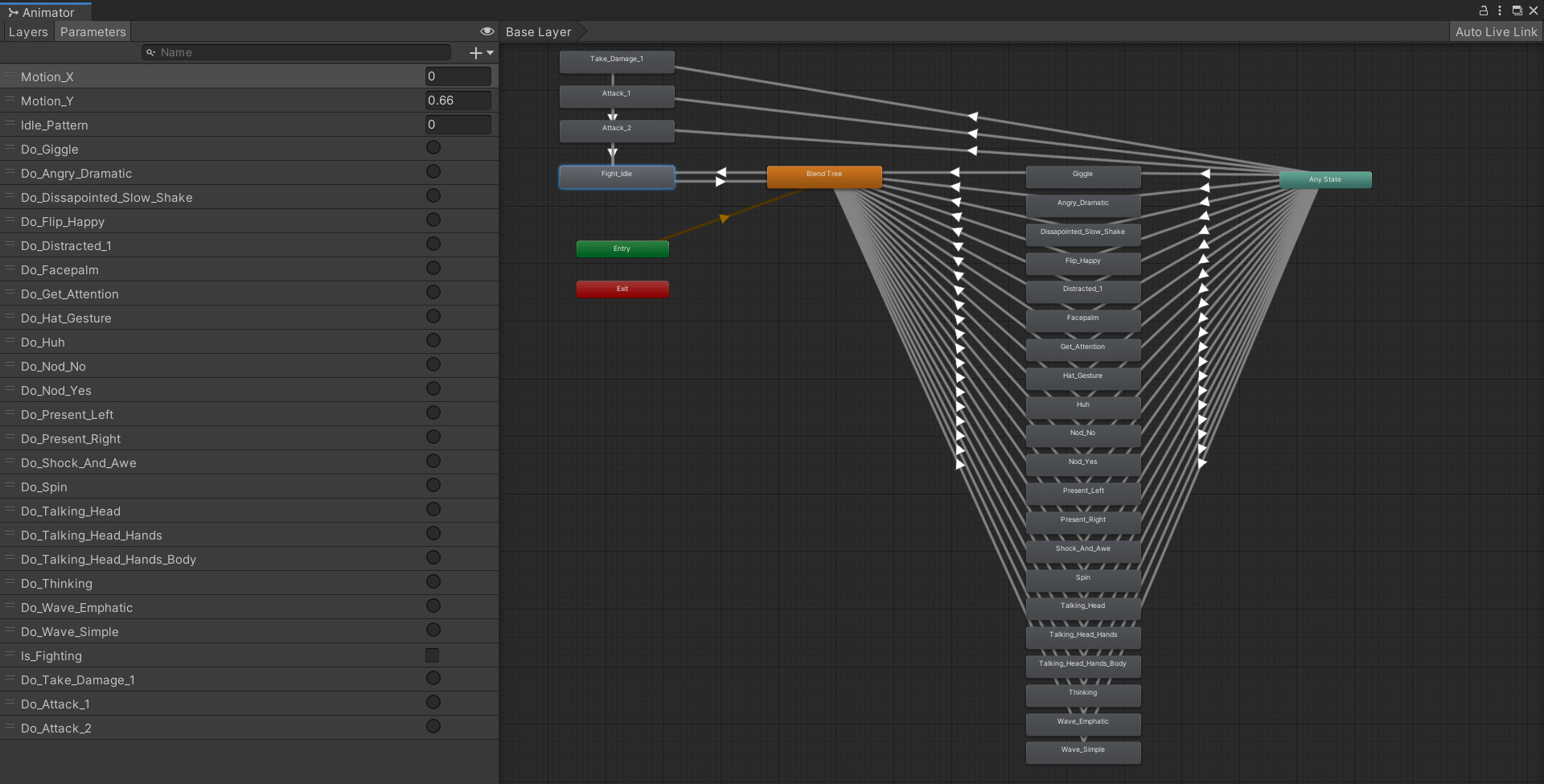Click the reorder handle icon beside Motion_X
This screenshot has height=784, width=1544.
pyautogui.click(x=9, y=76)
